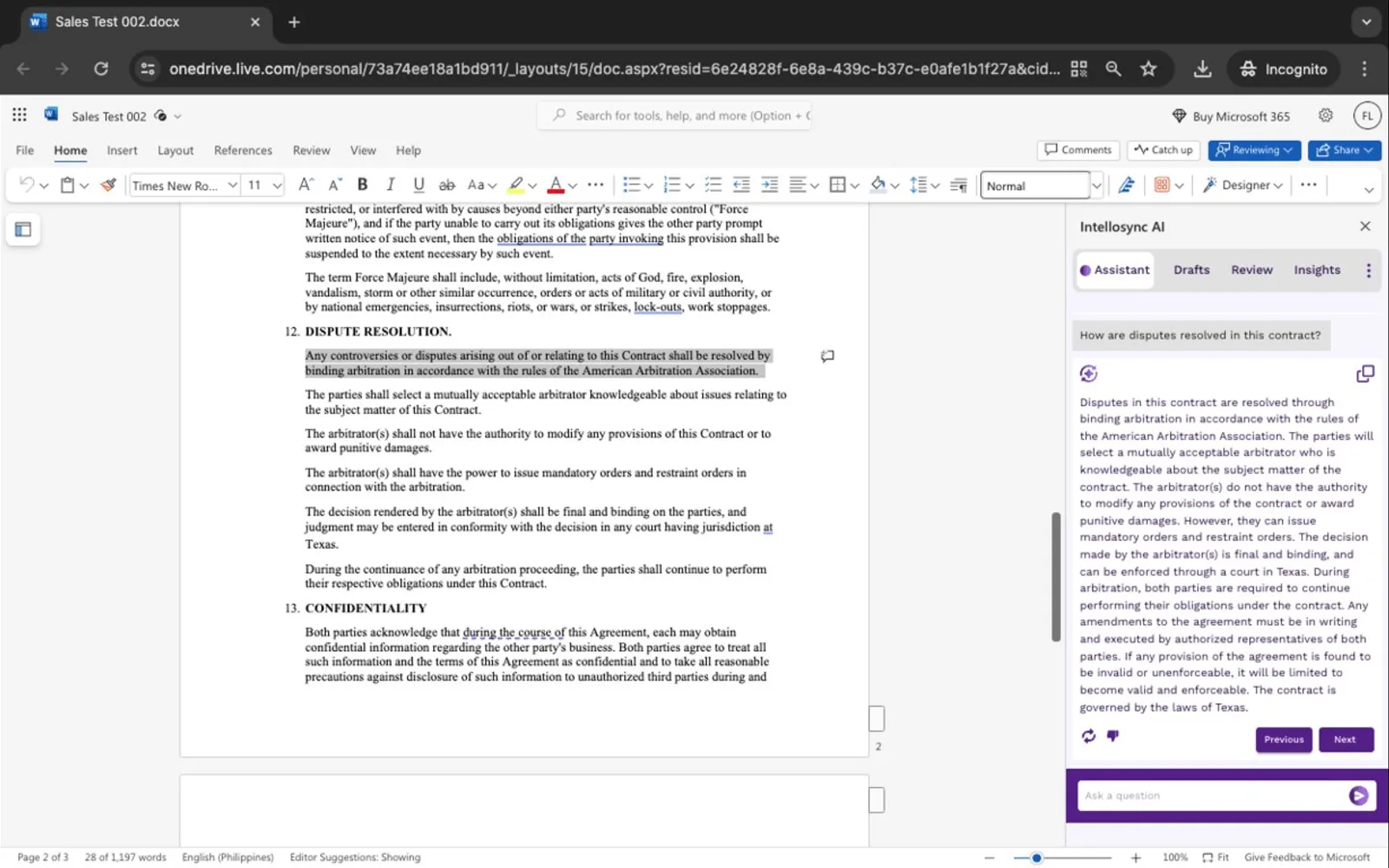Open the font size dropdown
1389x868 pixels.
(x=277, y=185)
